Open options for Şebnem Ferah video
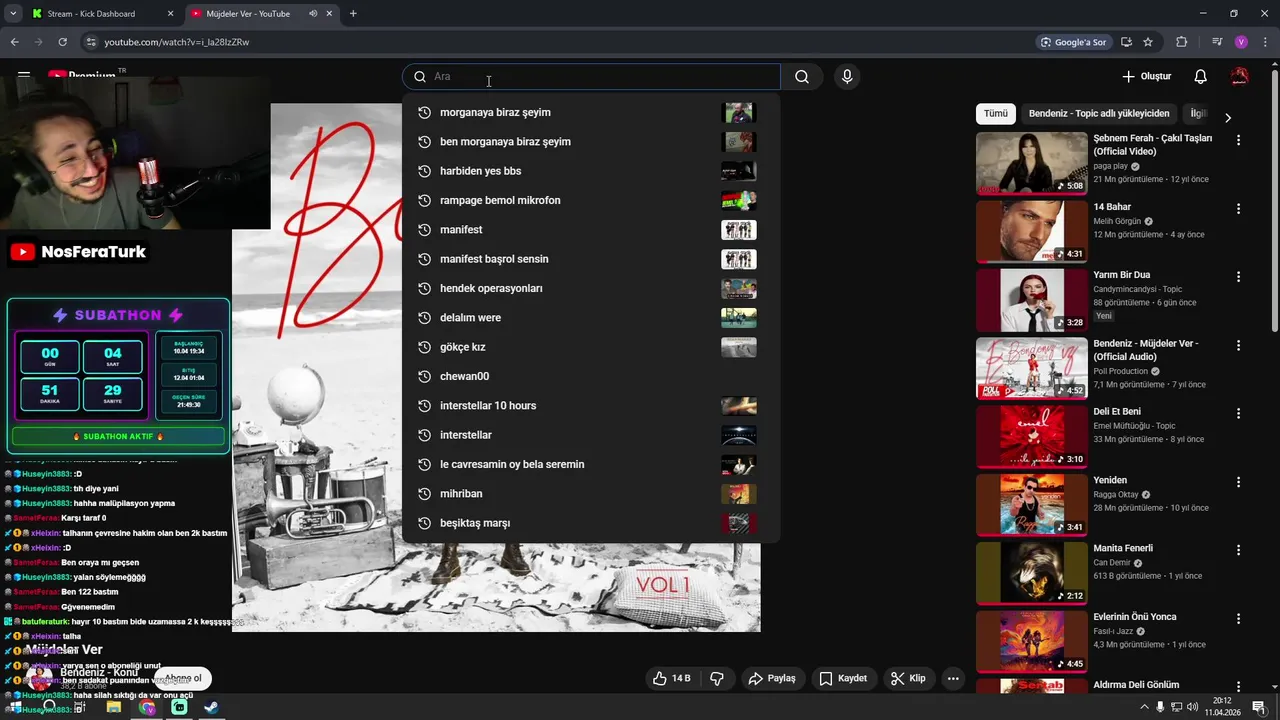Screen dimensions: 1280x720 [x=1239, y=140]
